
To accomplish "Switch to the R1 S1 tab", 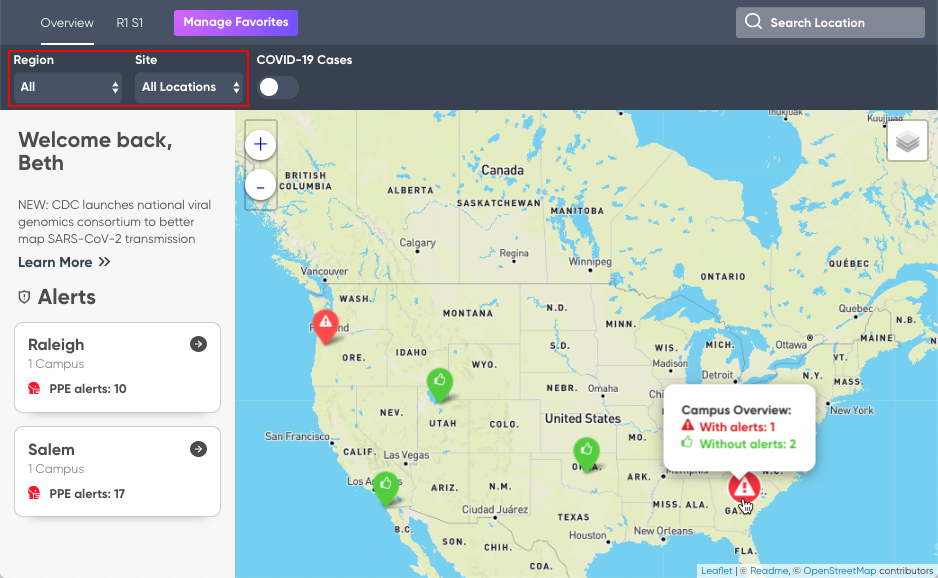I will (130, 23).
